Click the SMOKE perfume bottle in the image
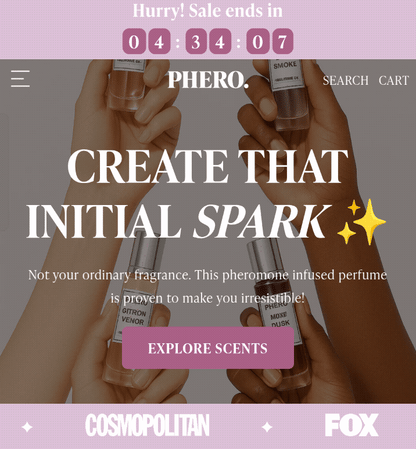 tap(289, 95)
